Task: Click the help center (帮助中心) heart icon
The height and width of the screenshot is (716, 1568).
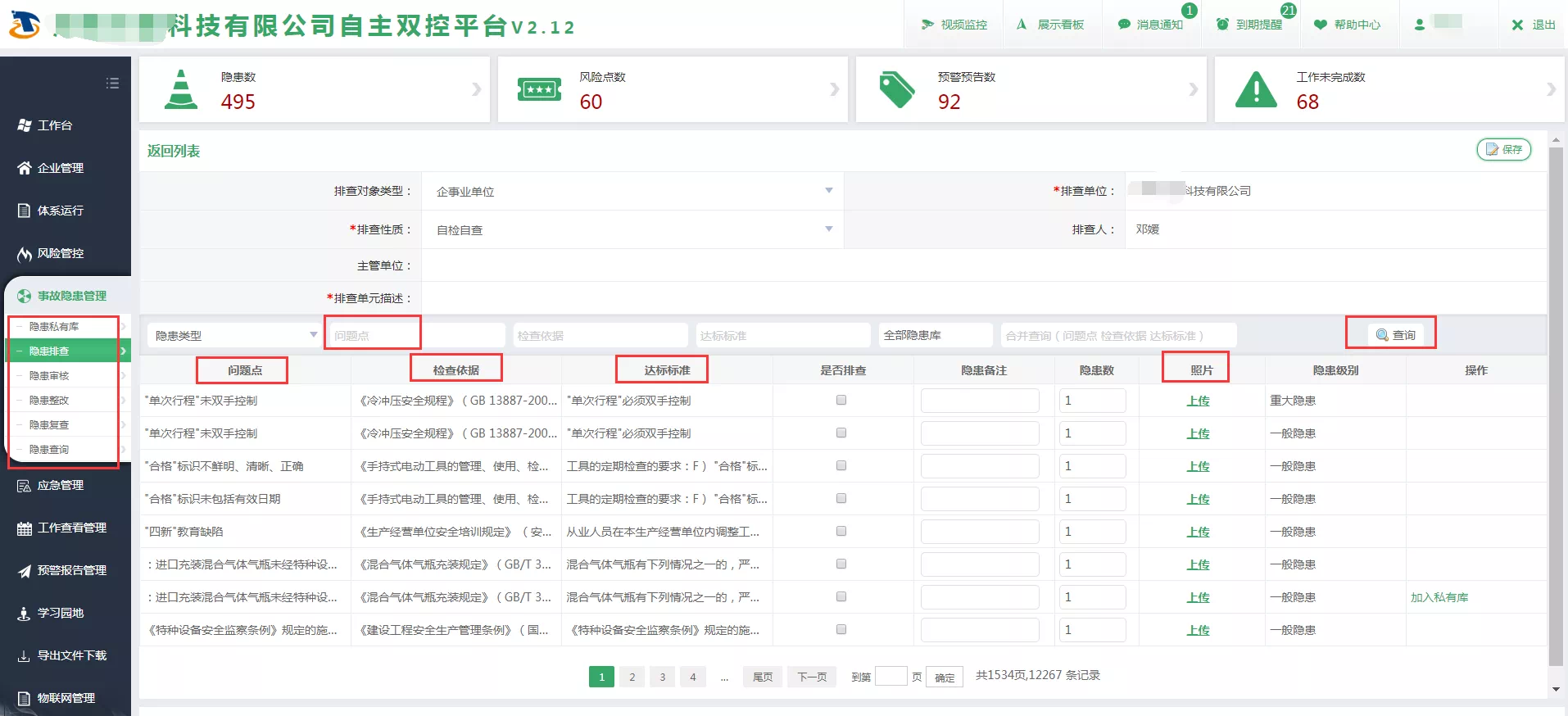Action: click(x=1320, y=25)
